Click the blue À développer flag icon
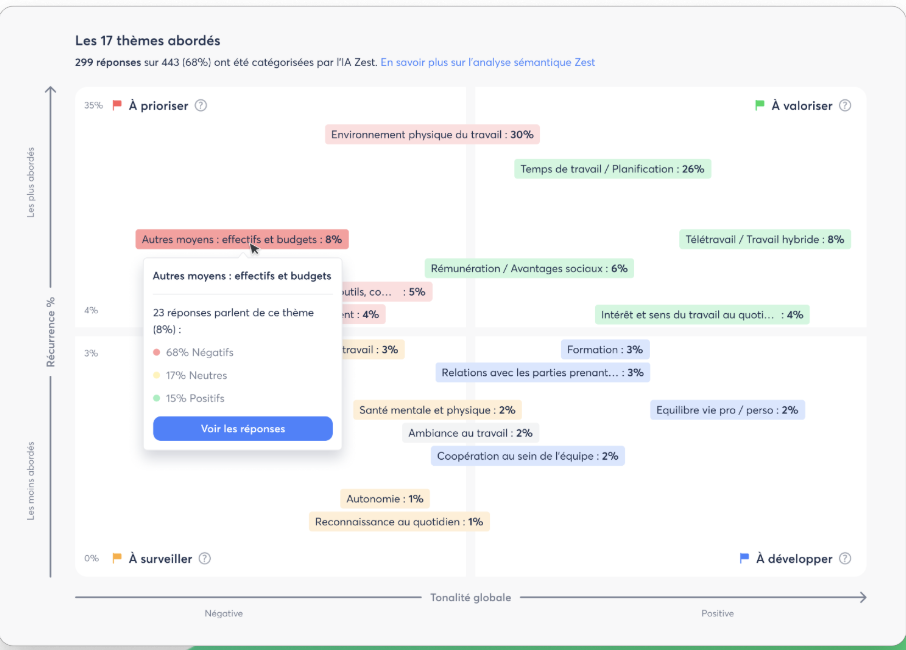Screen dimensions: 906x650 tap(744, 558)
